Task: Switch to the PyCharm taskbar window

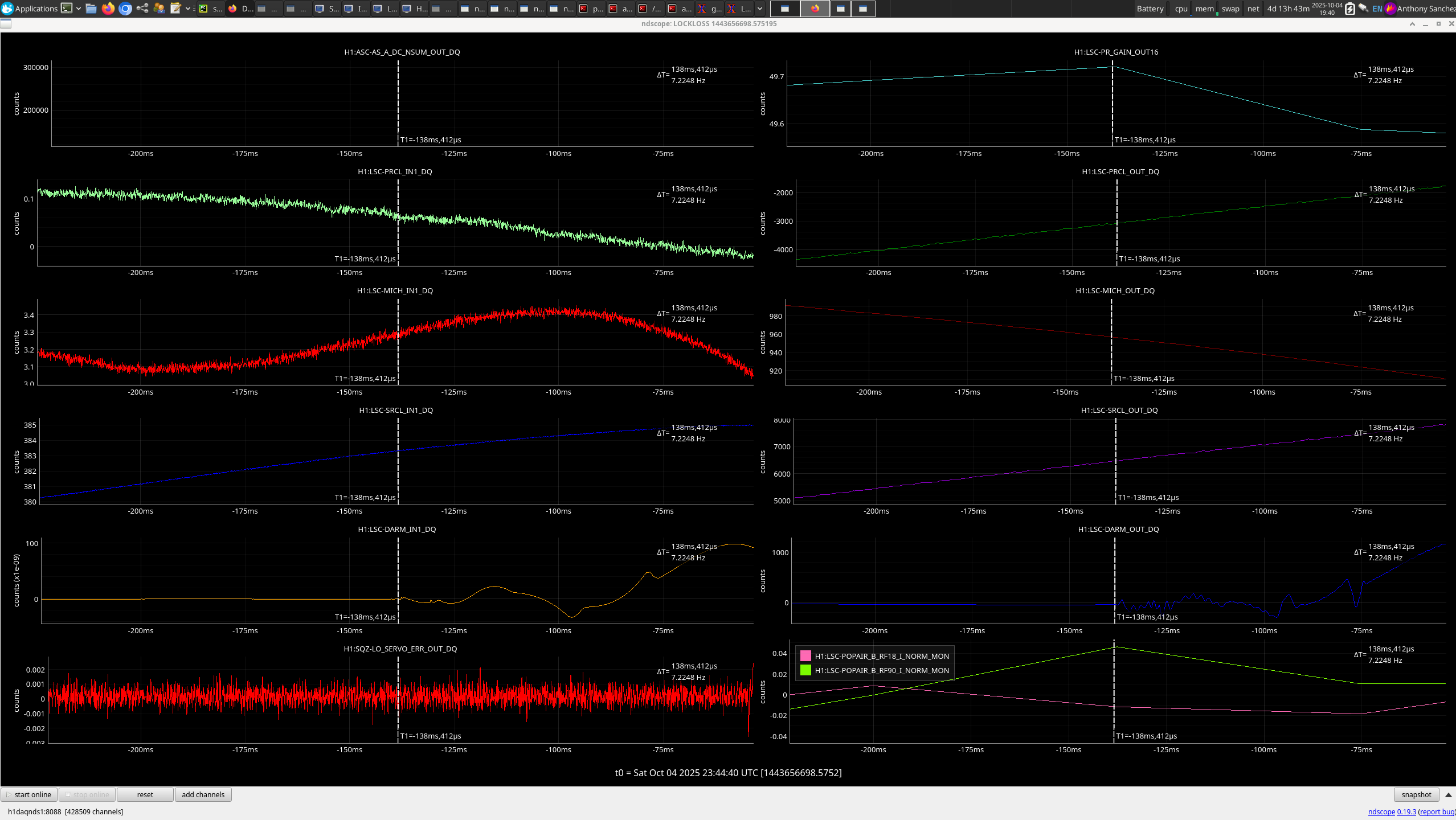Action: pyautogui.click(x=210, y=8)
